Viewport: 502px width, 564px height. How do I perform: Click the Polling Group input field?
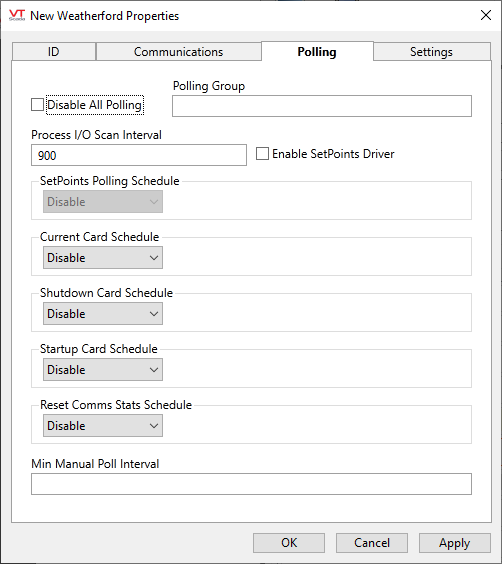322,106
